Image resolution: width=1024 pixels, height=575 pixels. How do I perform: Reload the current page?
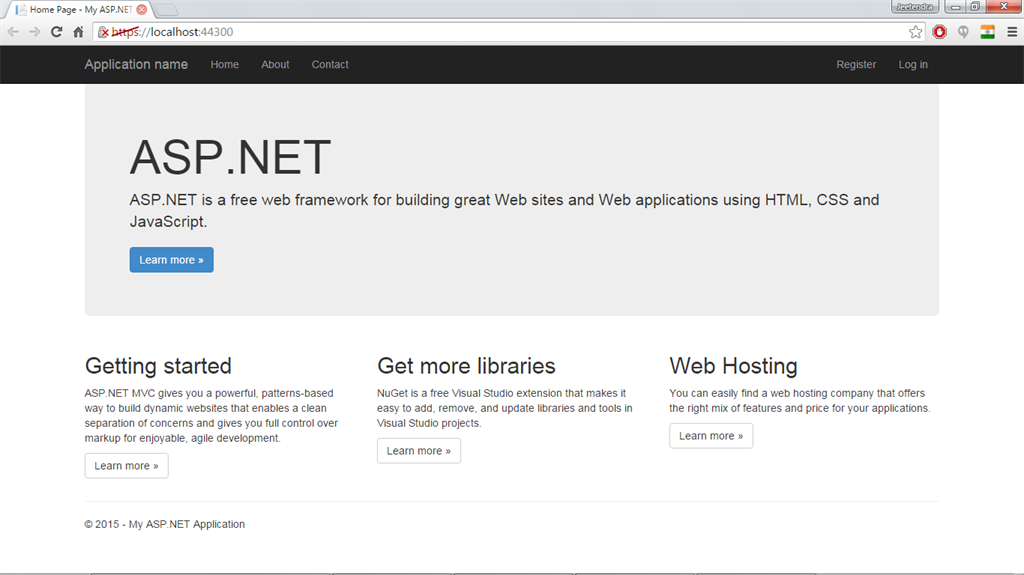coord(57,32)
